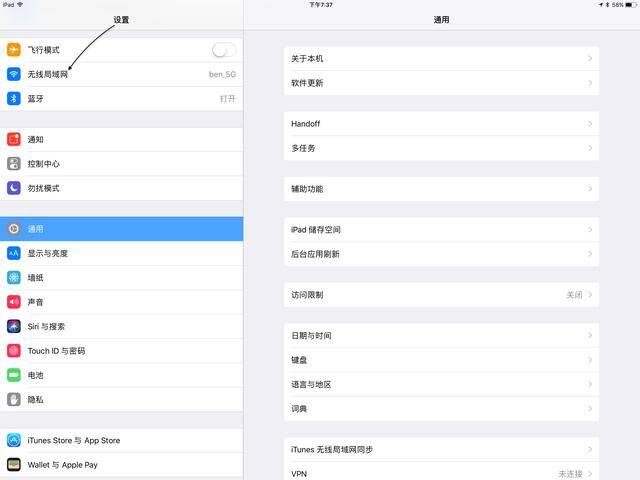
Task: Open iPad 储存空间 via its chevron
Action: [x=590, y=230]
